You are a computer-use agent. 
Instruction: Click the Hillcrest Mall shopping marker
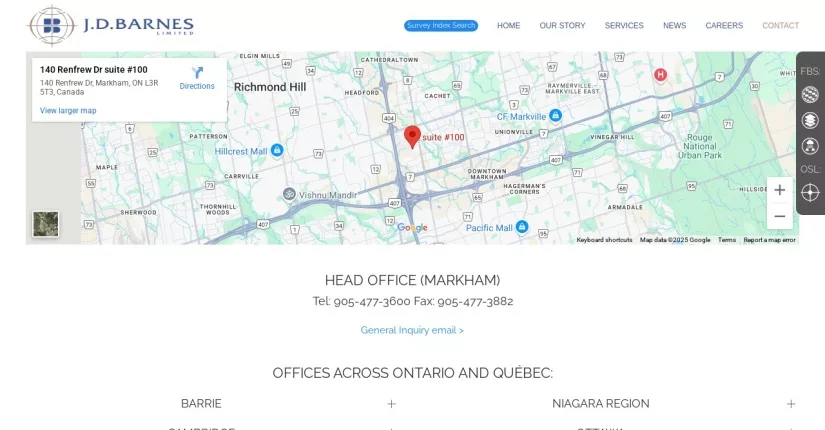(x=277, y=151)
